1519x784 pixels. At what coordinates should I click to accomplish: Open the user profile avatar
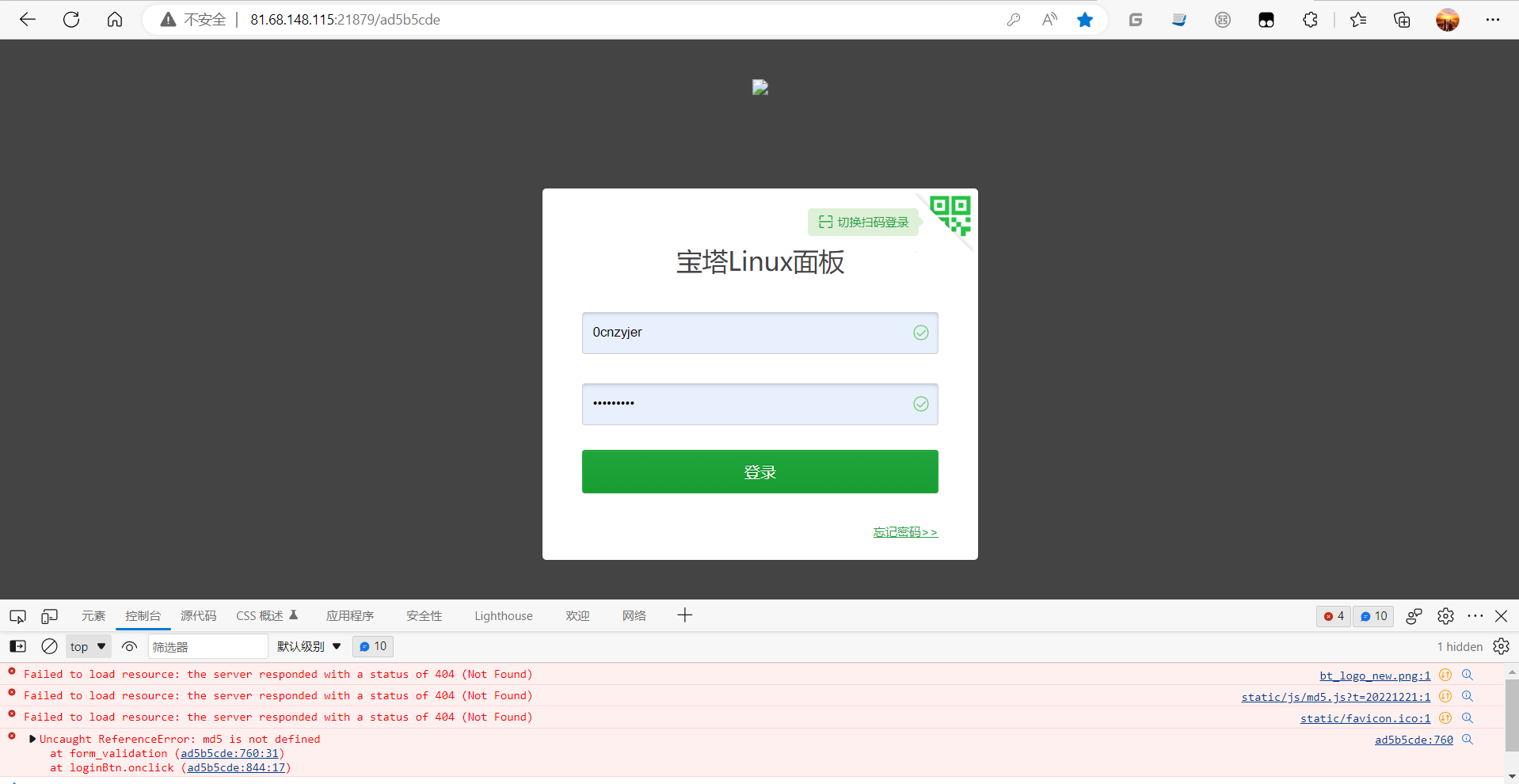[x=1448, y=20]
